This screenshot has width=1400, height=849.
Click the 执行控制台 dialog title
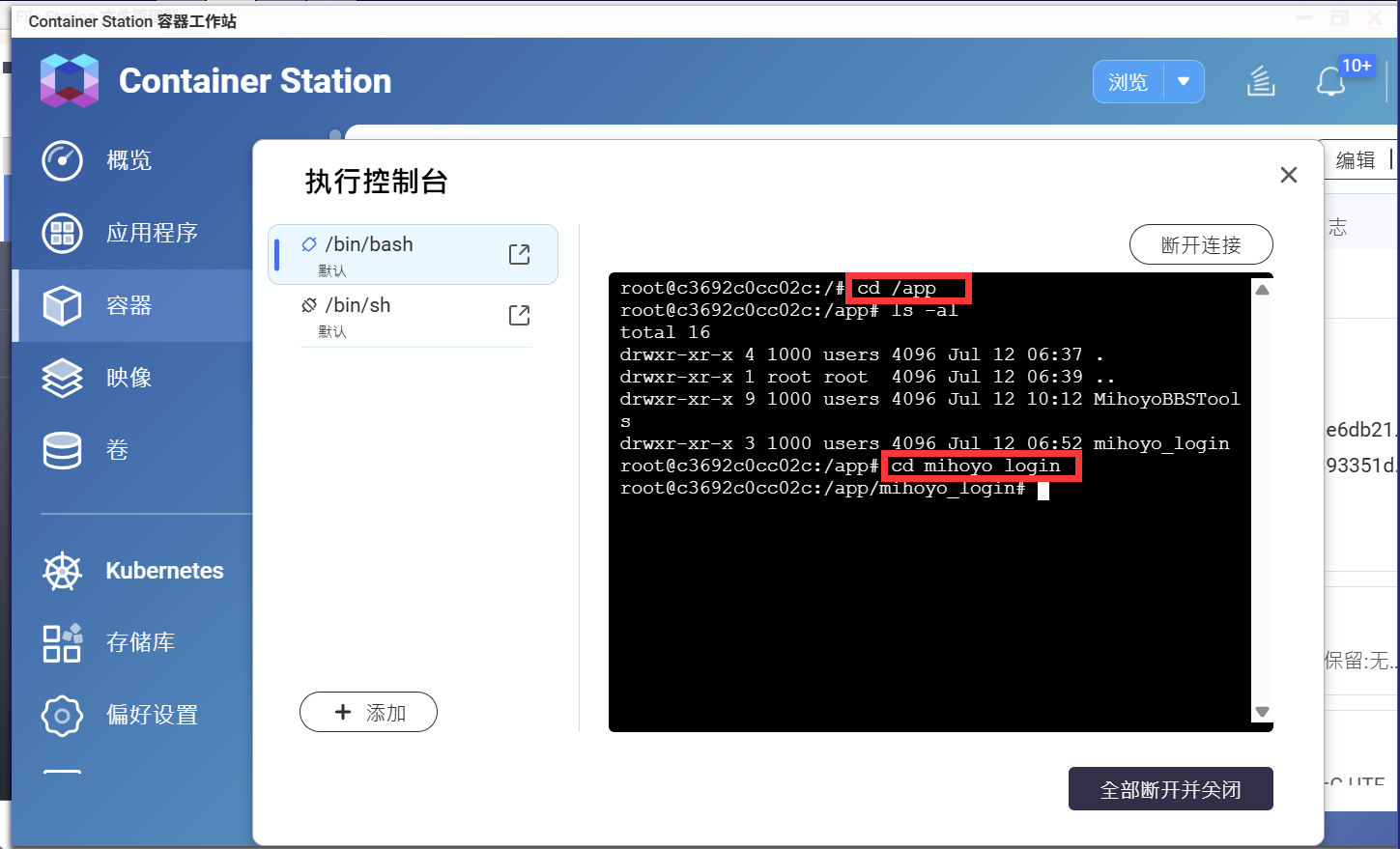pyautogui.click(x=377, y=182)
